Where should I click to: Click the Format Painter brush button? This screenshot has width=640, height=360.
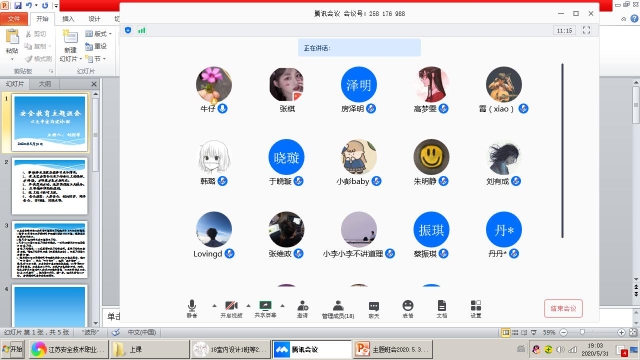(x=38, y=59)
